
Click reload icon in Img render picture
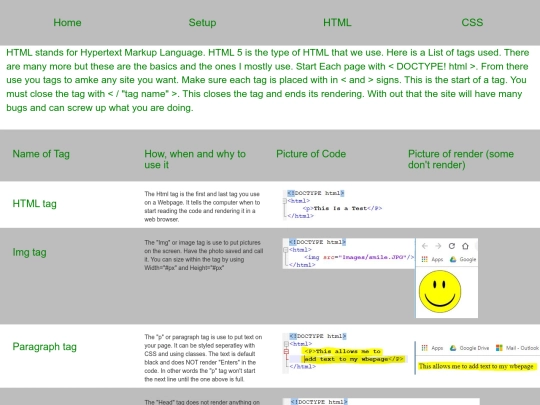pos(452,246)
